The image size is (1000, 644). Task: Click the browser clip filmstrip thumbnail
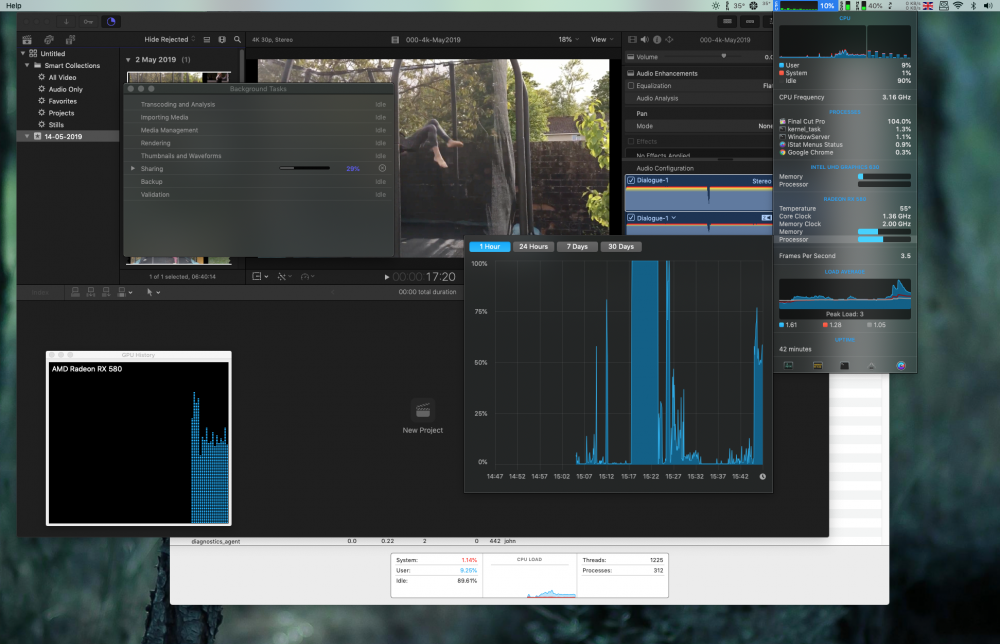point(179,77)
